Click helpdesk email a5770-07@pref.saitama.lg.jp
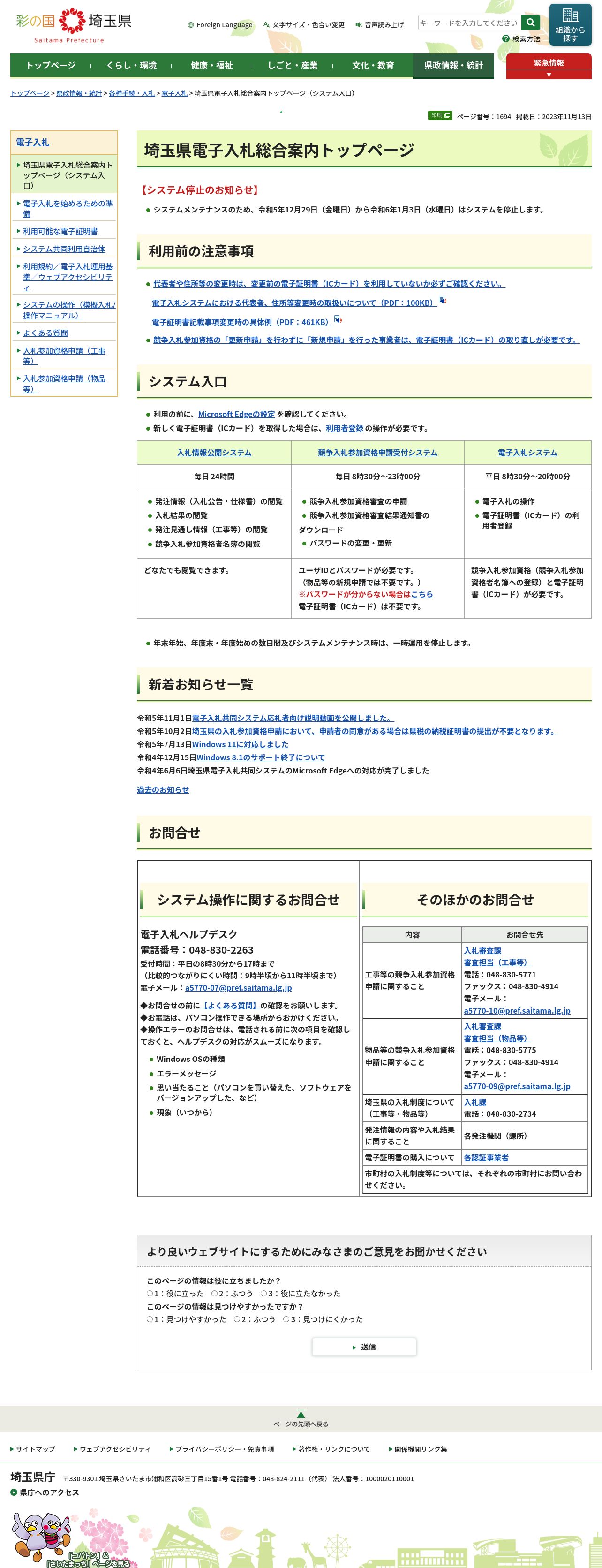Screen dimensions: 602x1568 pos(239,988)
